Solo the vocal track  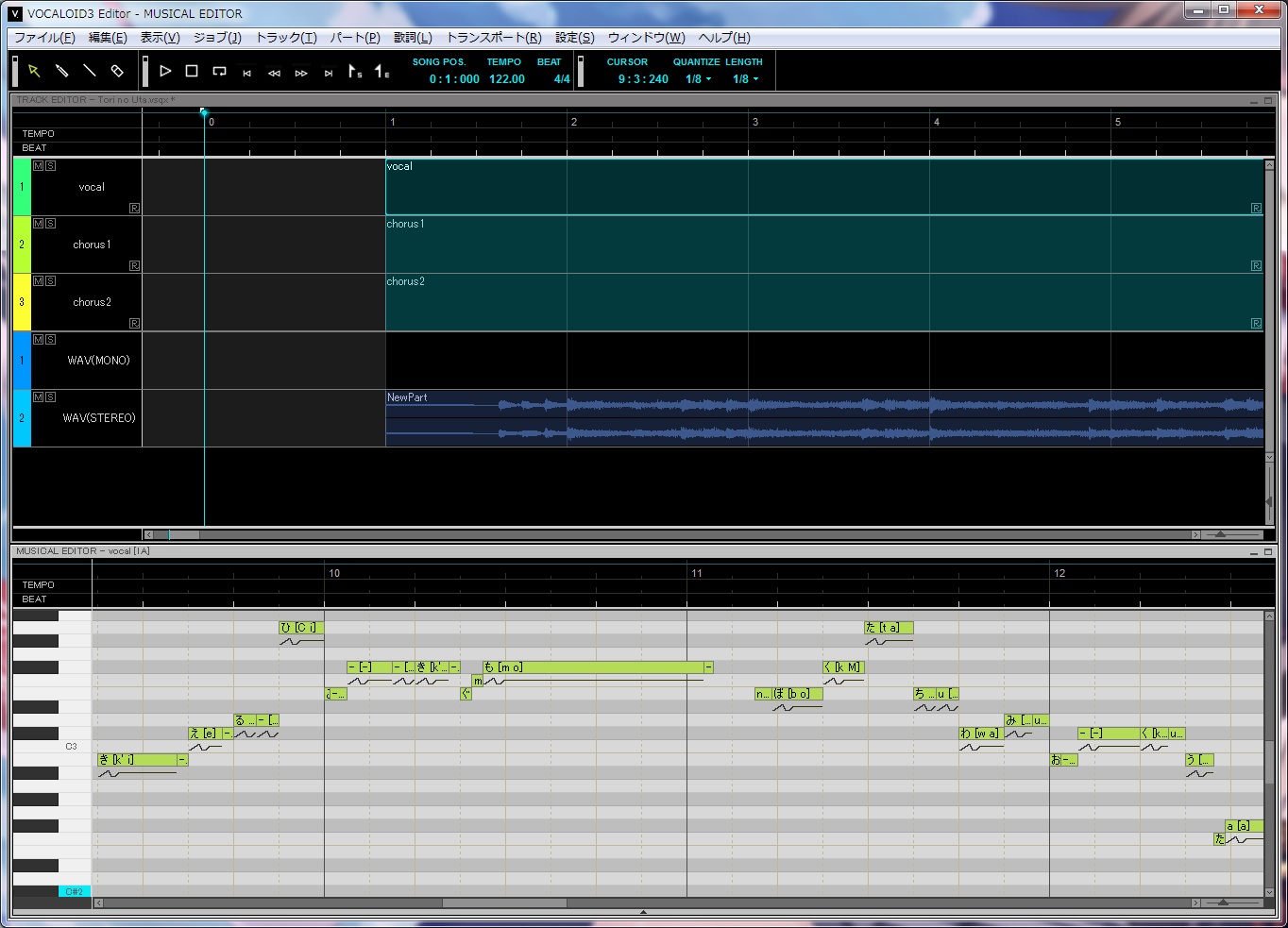point(50,165)
